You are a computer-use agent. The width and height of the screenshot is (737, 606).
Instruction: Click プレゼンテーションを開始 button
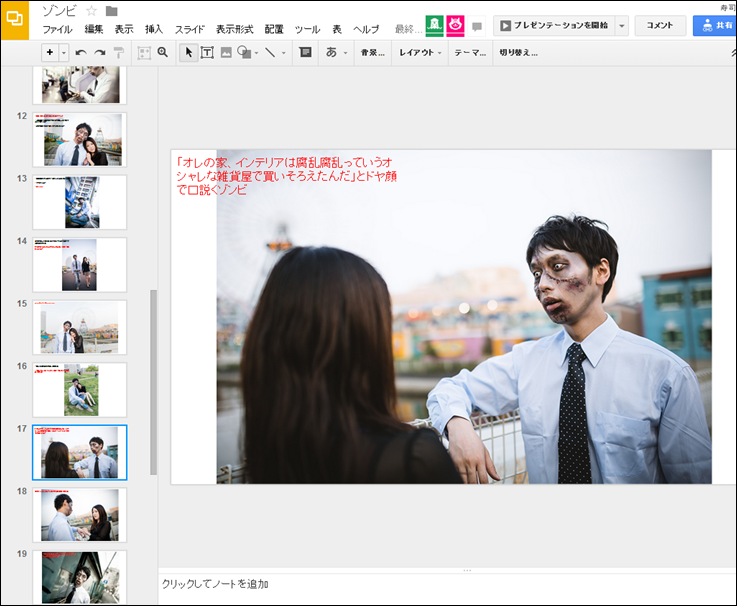coord(554,25)
